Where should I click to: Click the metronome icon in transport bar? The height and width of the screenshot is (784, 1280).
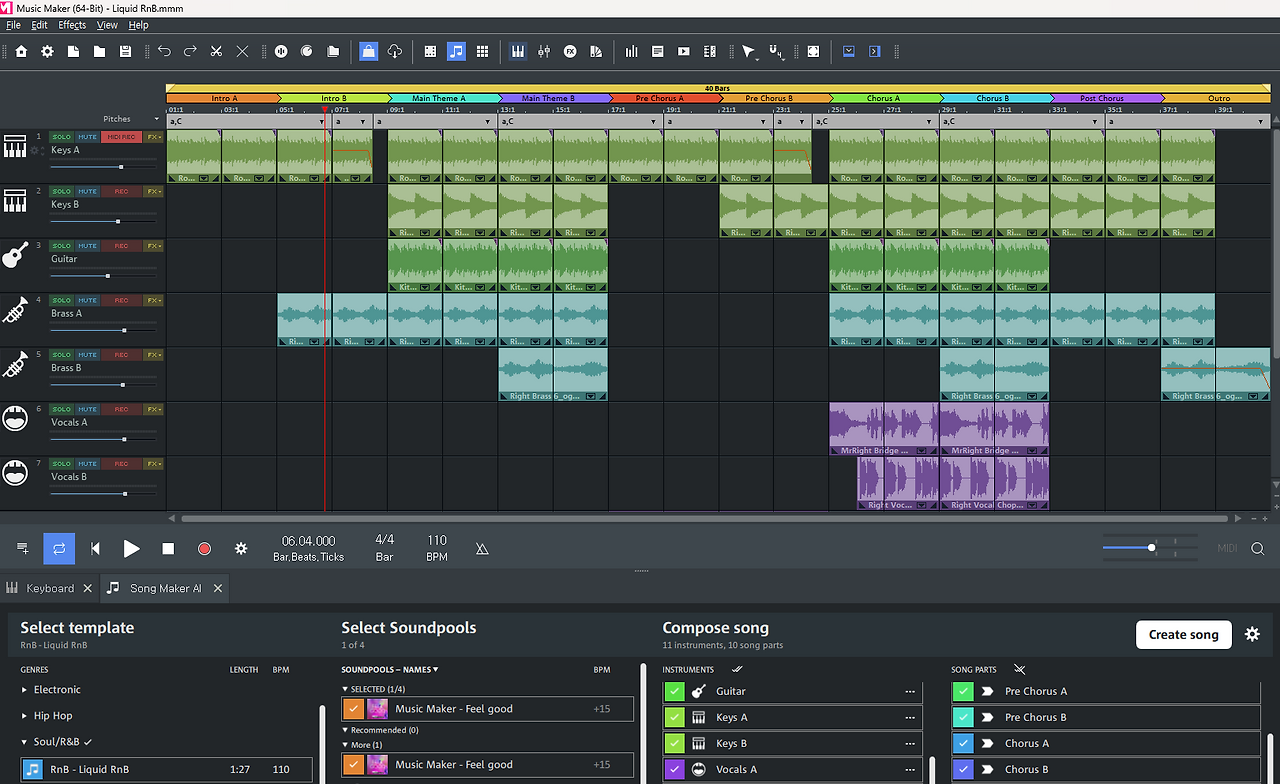482,548
